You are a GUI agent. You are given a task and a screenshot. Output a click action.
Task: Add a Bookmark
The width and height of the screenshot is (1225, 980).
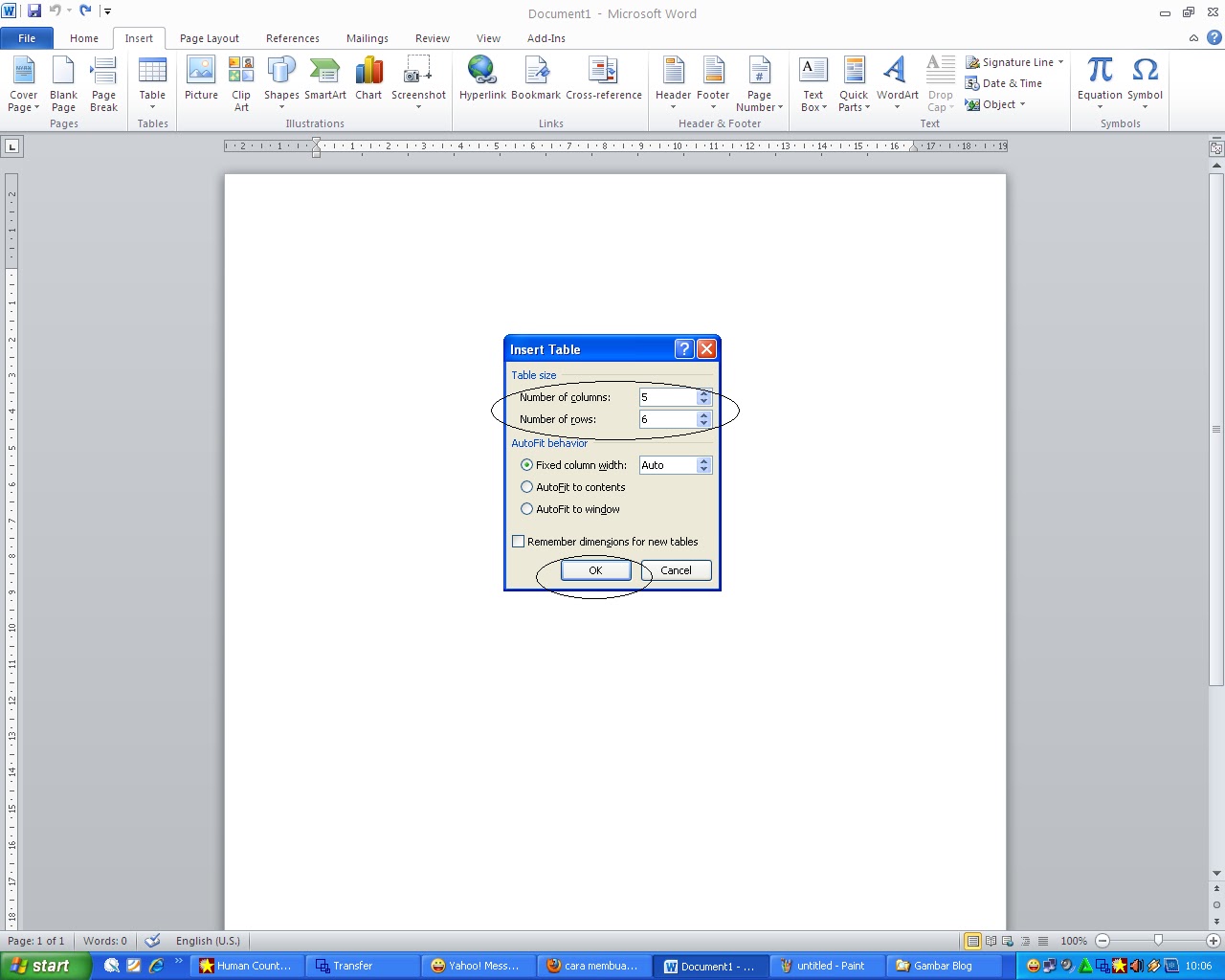536,78
